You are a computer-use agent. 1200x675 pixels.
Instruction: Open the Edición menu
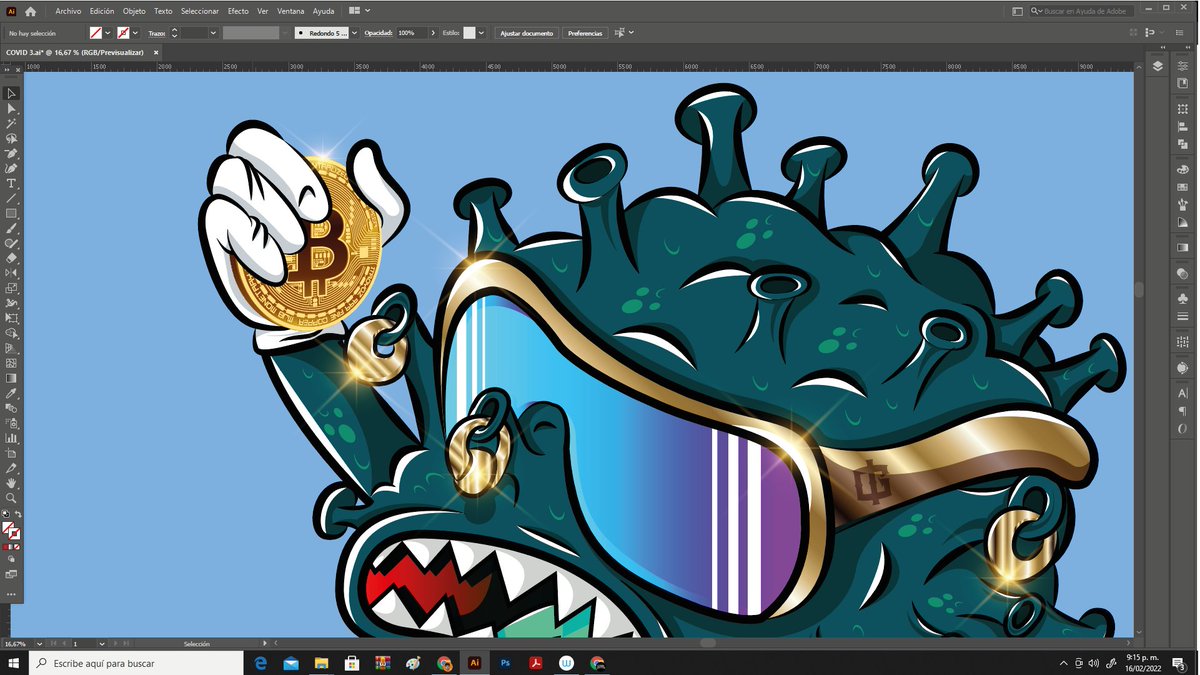[102, 11]
